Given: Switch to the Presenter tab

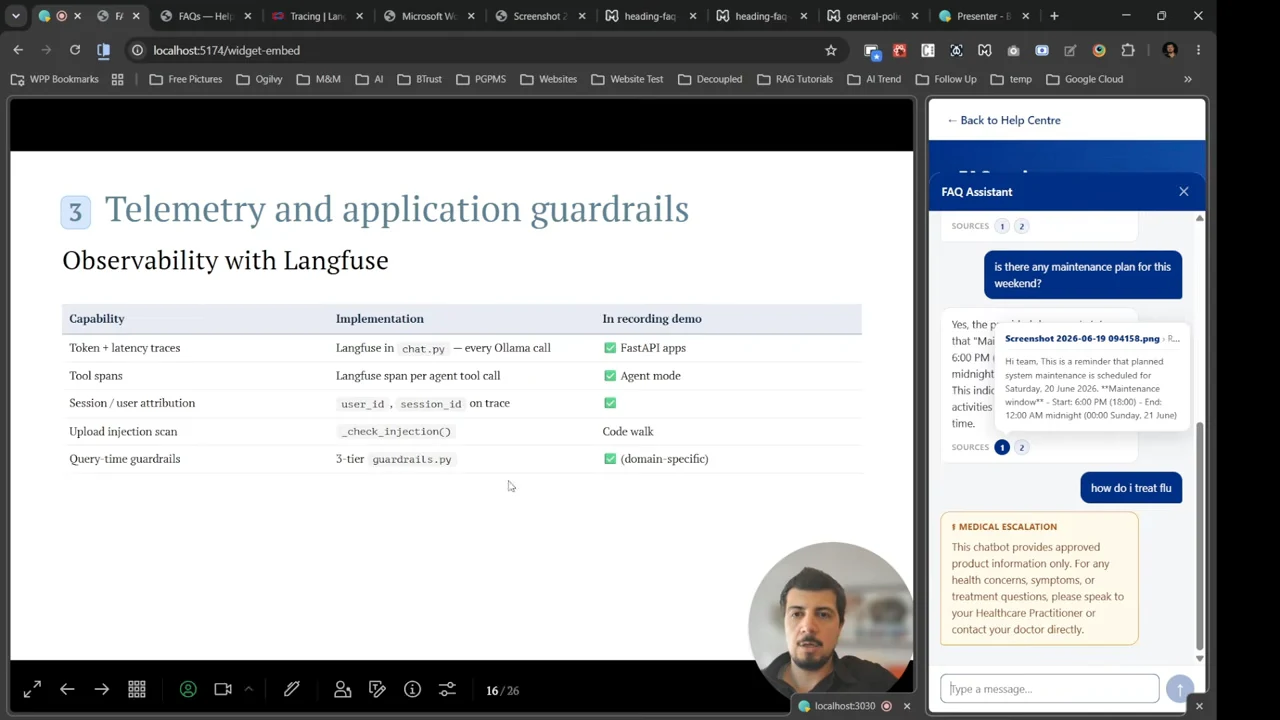Looking at the screenshot, I should tap(984, 16).
